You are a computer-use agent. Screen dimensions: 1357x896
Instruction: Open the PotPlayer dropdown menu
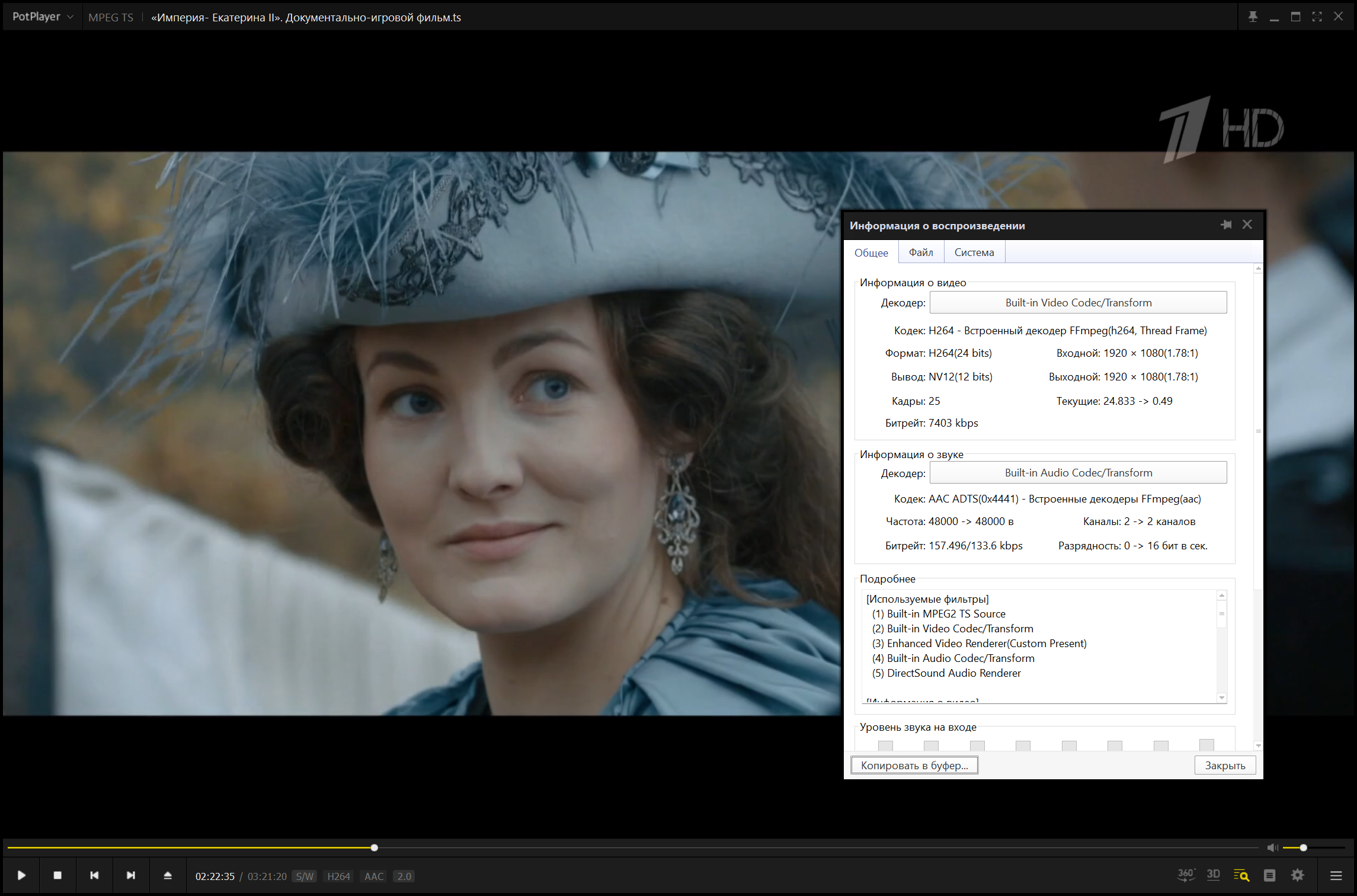(42, 17)
